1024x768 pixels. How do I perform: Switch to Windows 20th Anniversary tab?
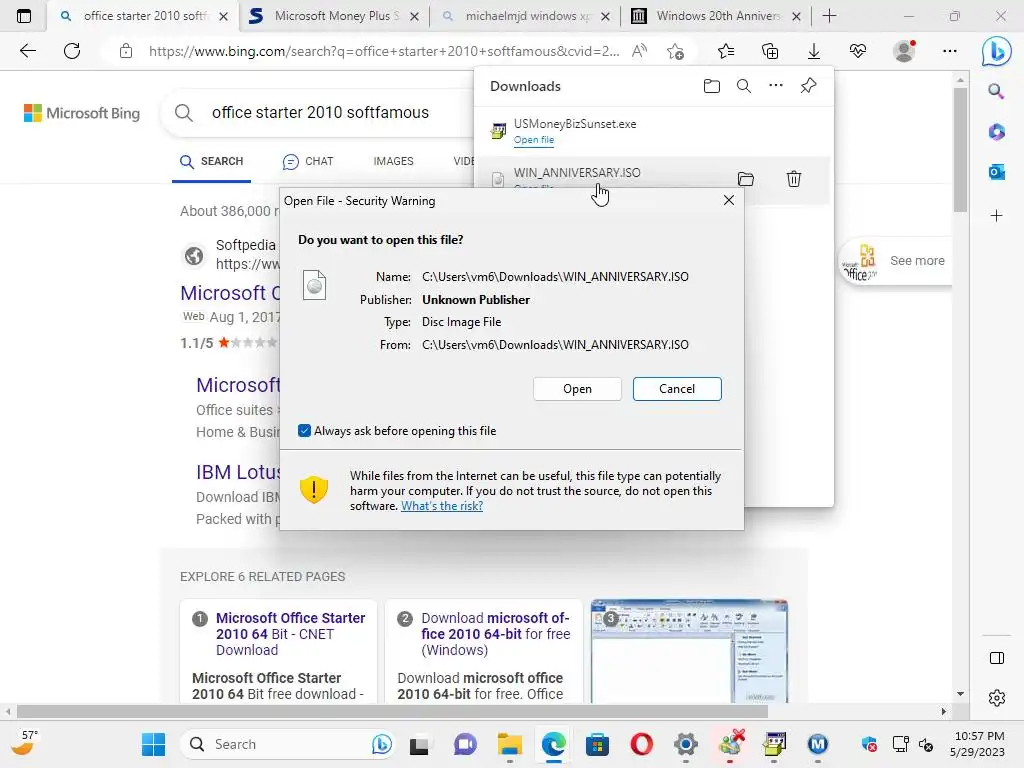(x=717, y=16)
